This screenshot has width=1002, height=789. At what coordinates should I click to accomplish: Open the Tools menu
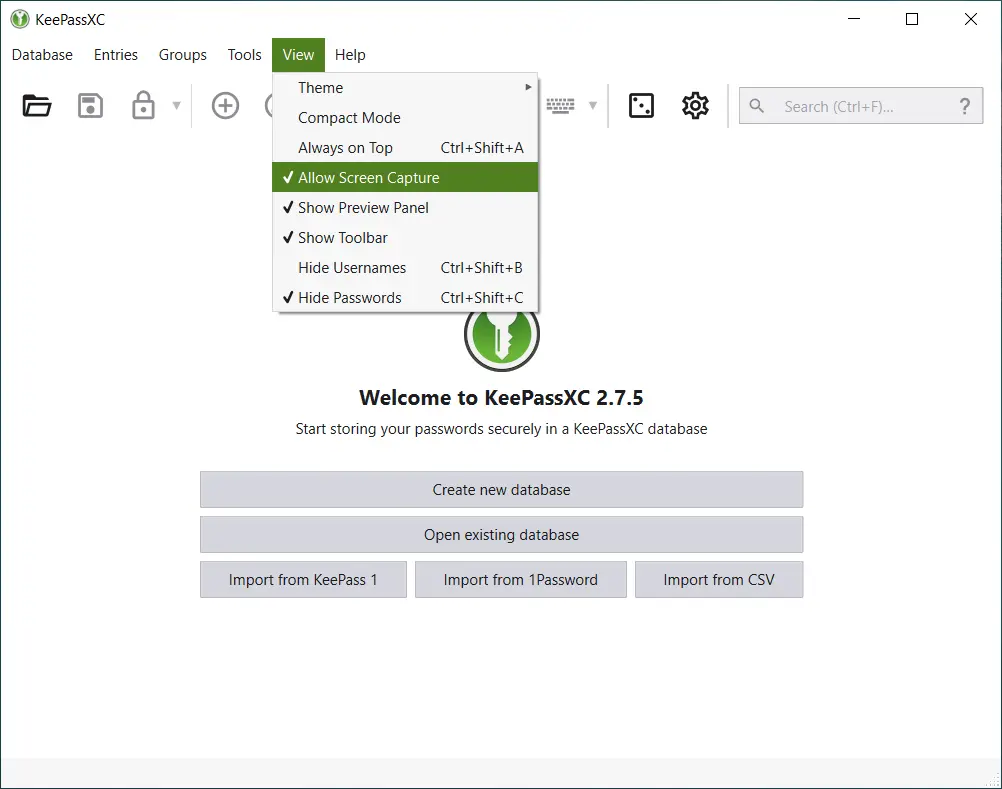pyautogui.click(x=244, y=55)
